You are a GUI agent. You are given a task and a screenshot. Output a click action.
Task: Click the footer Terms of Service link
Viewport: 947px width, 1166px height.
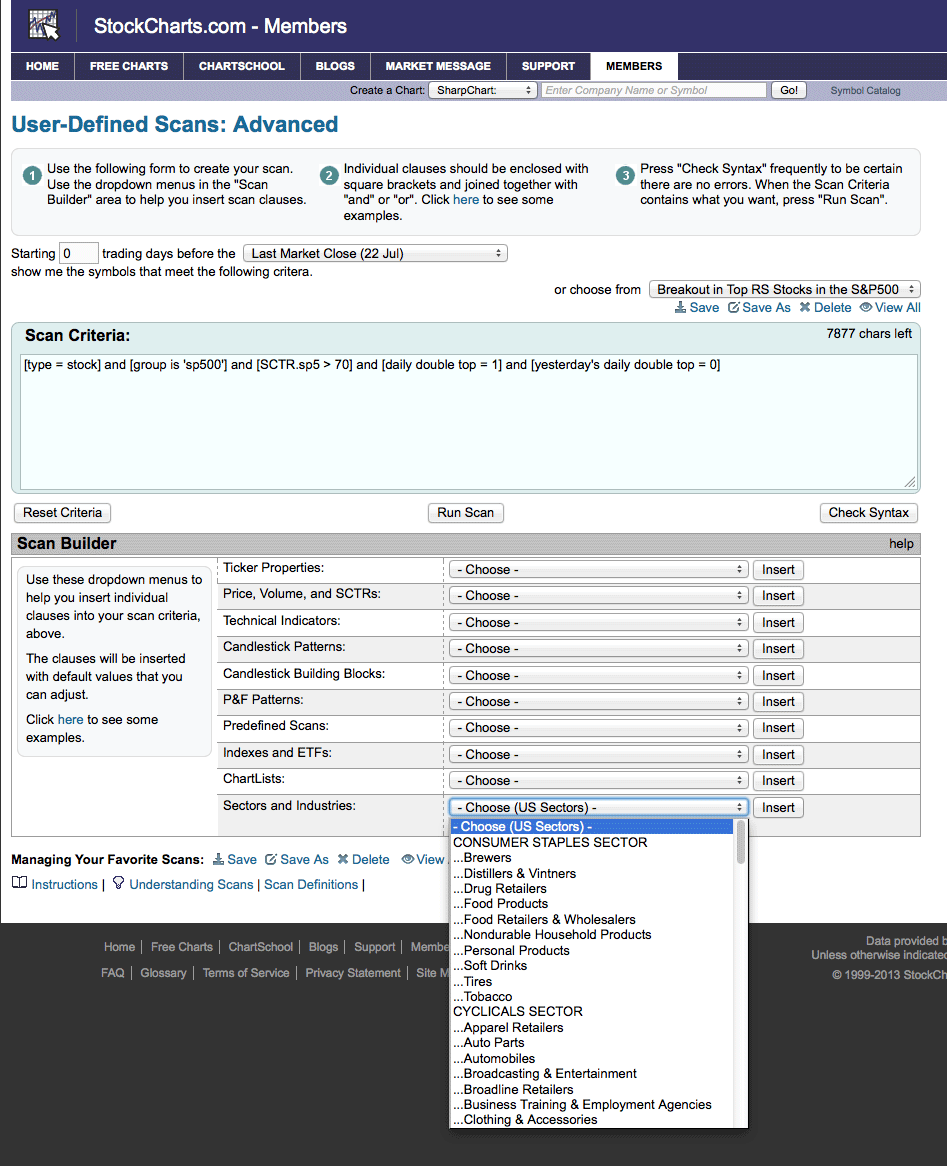(x=245, y=973)
